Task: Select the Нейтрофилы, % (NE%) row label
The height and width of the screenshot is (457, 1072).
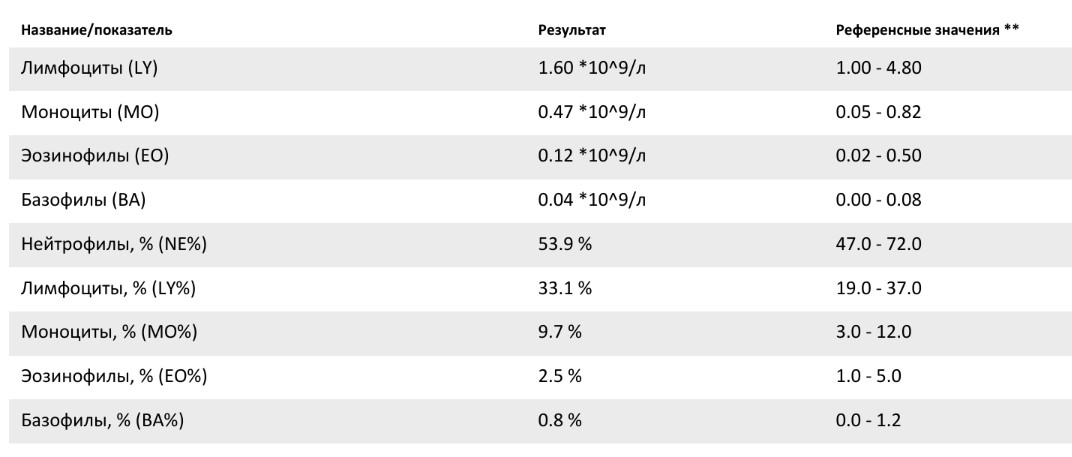Action: click(x=113, y=244)
